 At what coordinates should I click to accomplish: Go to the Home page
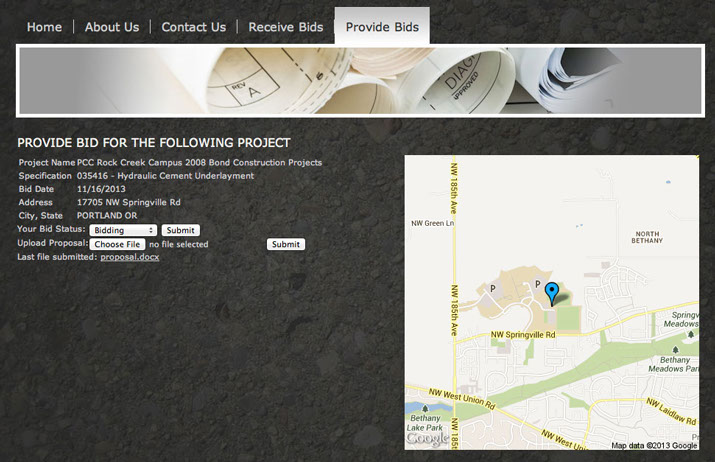[x=44, y=27]
